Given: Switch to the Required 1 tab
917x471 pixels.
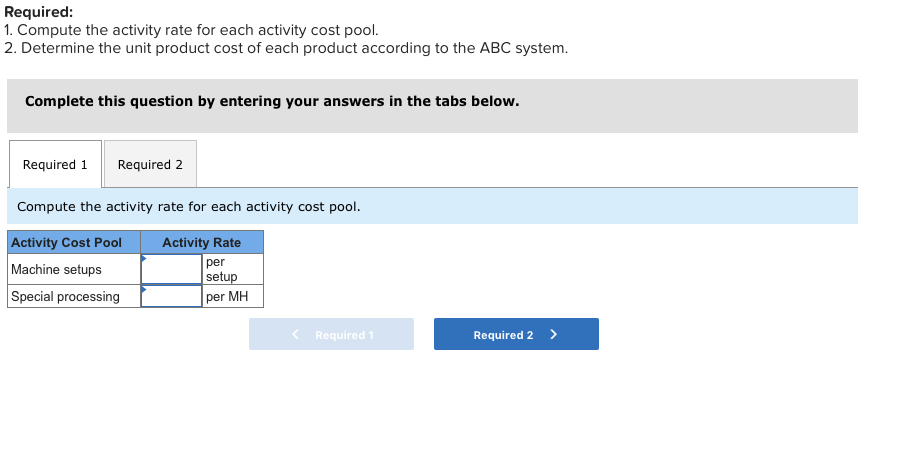Looking at the screenshot, I should point(55,165).
